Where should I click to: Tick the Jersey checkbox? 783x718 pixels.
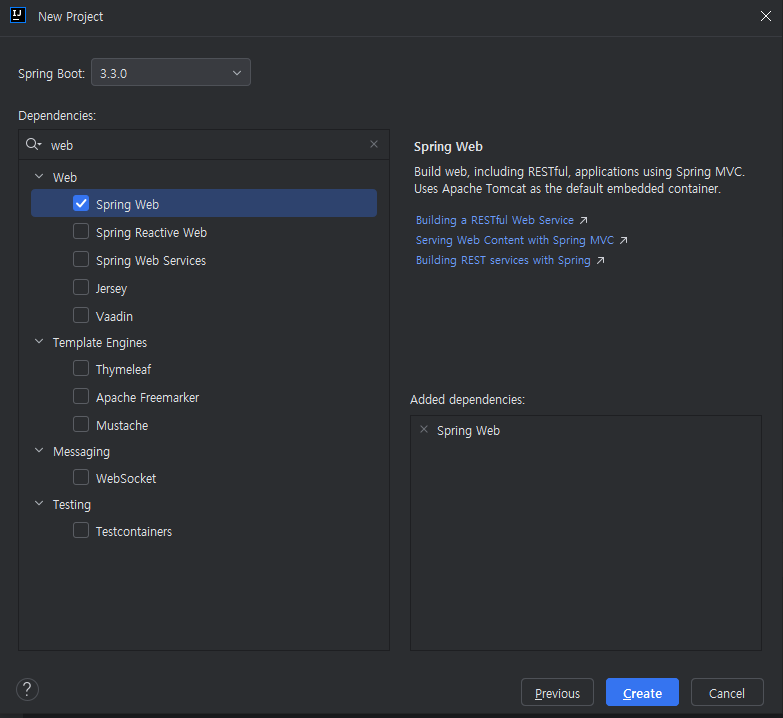pyautogui.click(x=81, y=287)
